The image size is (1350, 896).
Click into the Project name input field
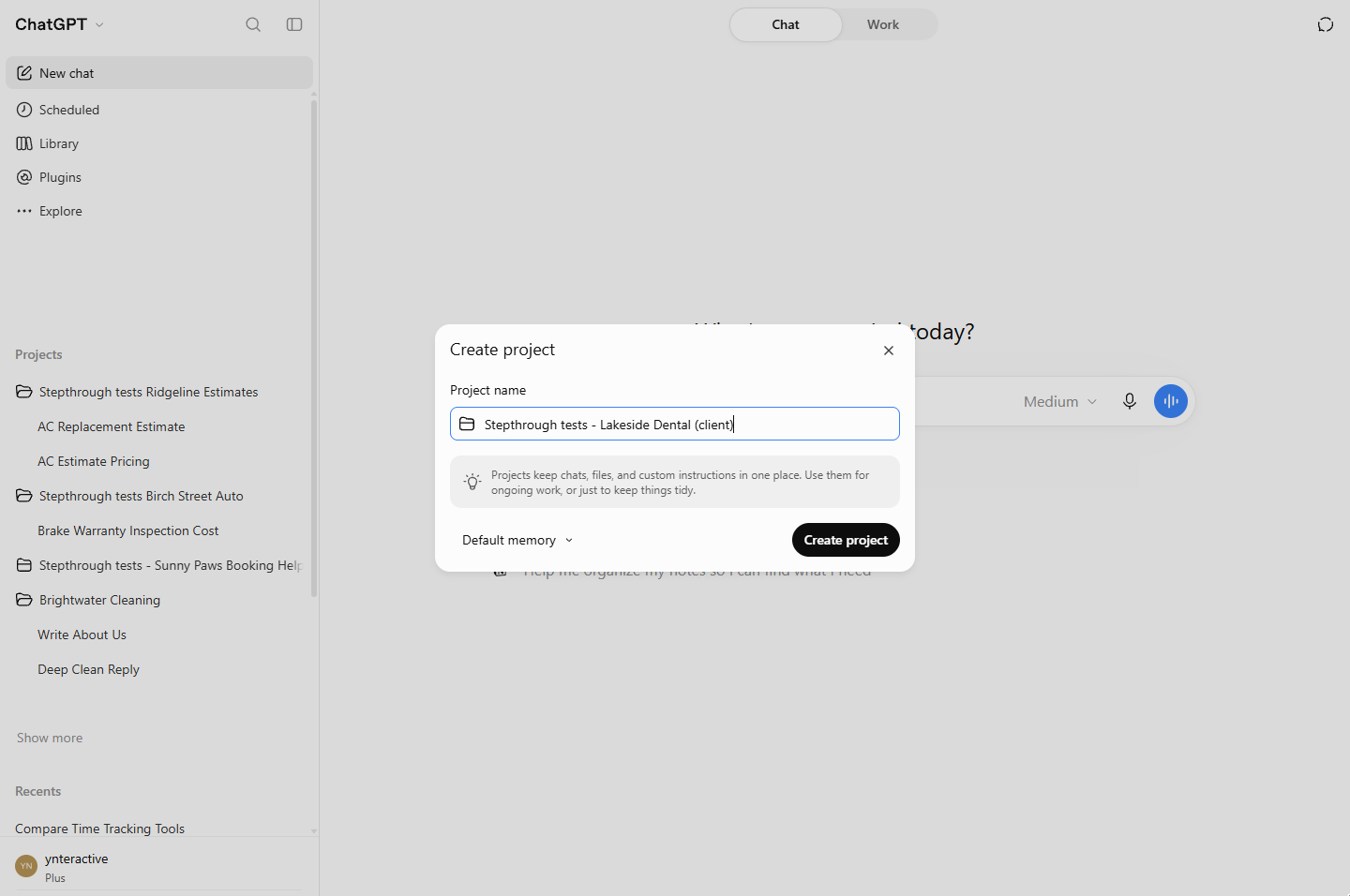tap(675, 424)
